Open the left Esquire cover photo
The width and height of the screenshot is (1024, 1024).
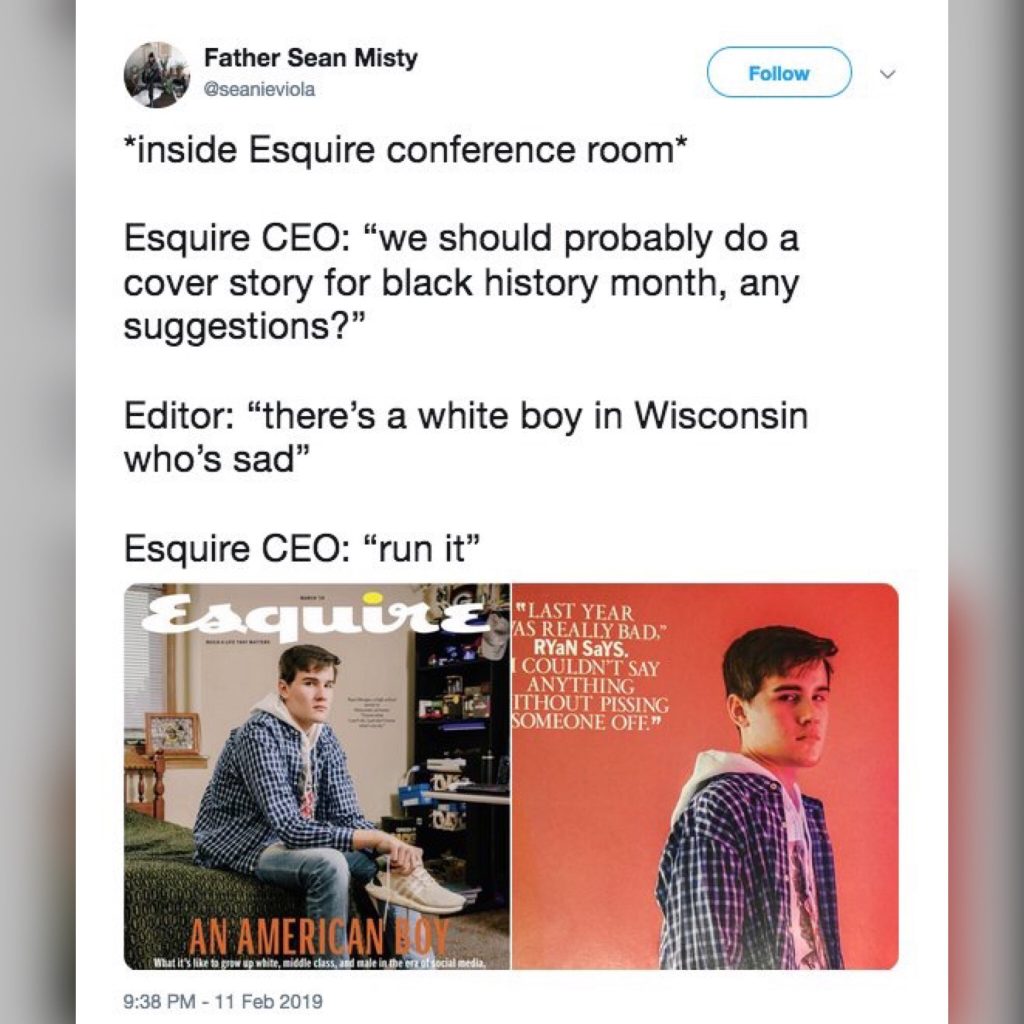tap(317, 776)
